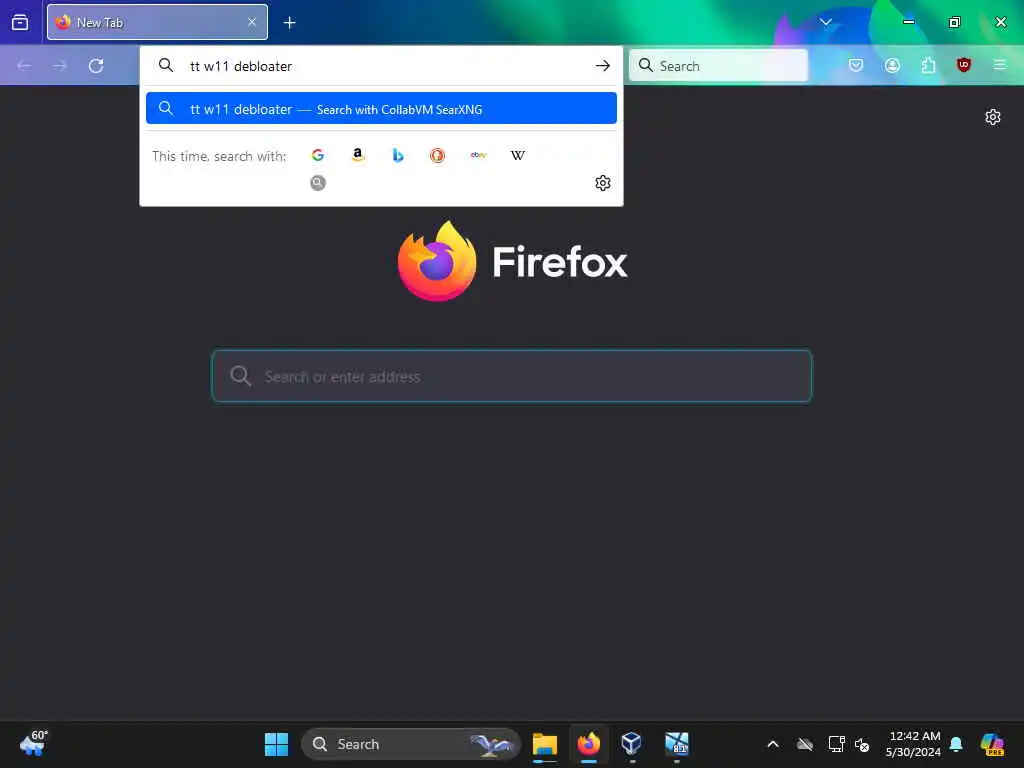Search this time with Amazon
This screenshot has height=768, width=1024.
click(x=358, y=155)
